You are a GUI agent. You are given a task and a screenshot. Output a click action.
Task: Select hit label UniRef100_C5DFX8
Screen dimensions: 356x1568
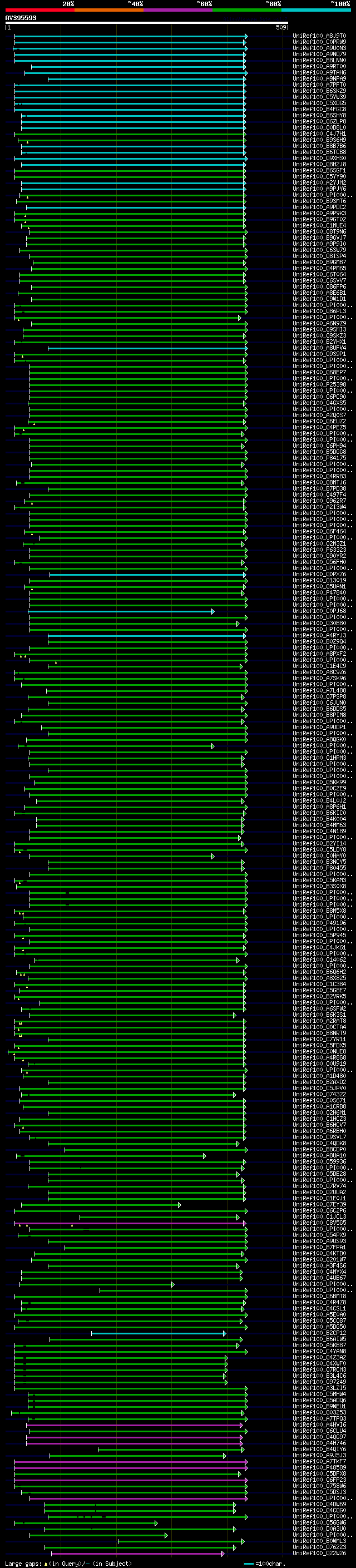[x=319, y=1473]
